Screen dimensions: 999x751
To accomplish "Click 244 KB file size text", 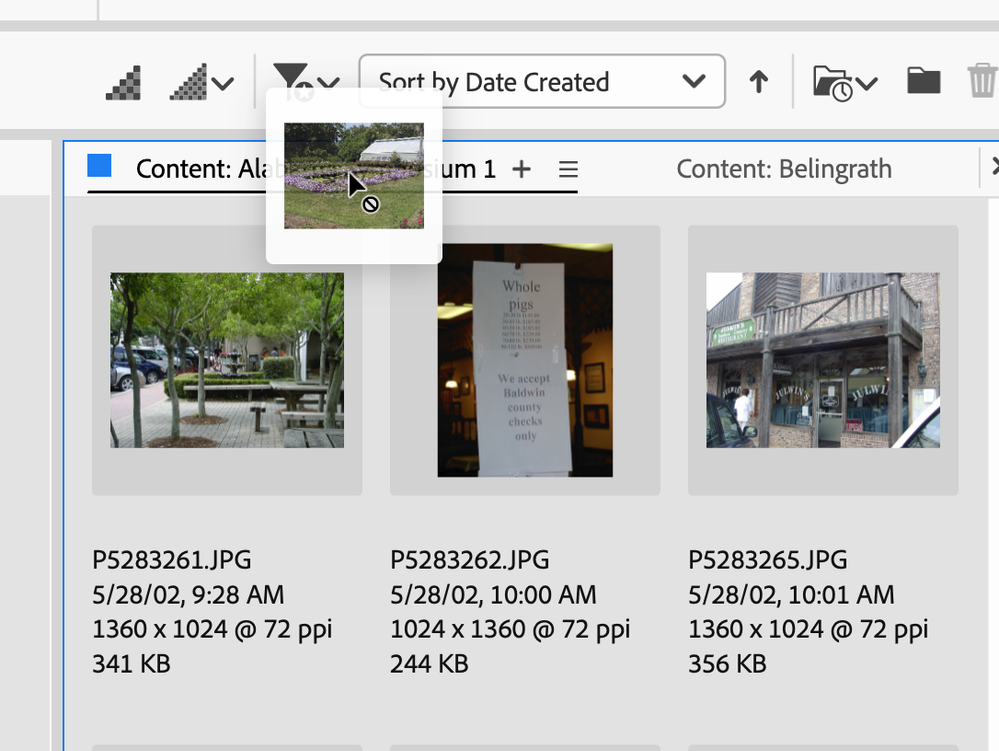I will [x=429, y=664].
